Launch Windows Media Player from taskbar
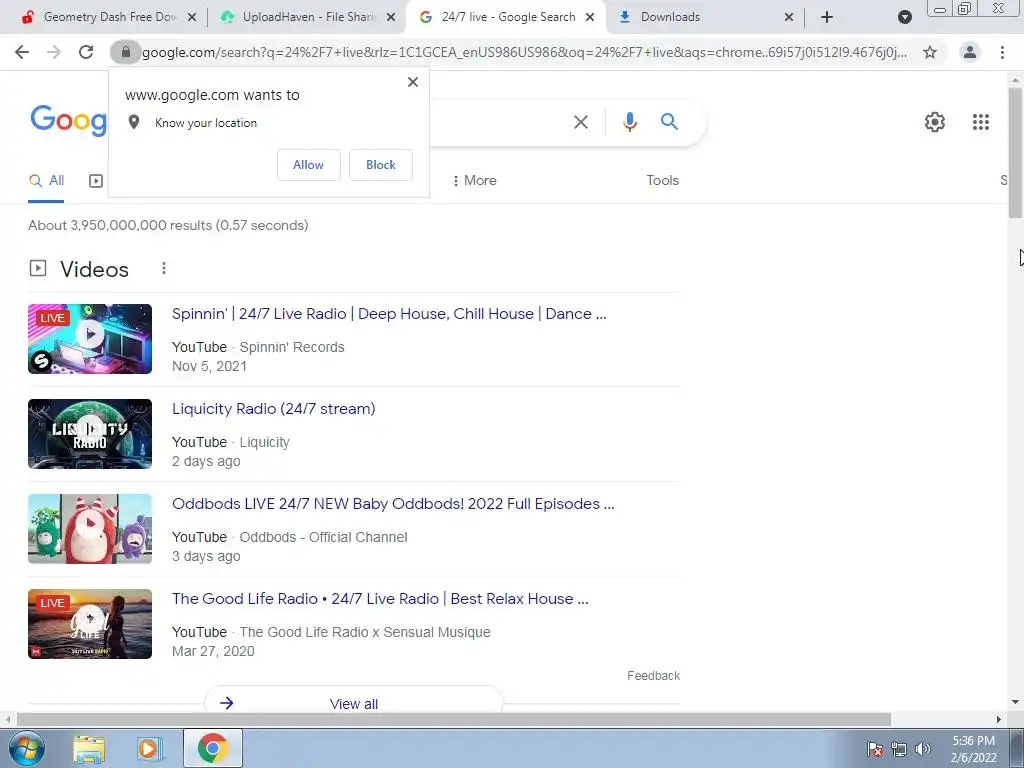This screenshot has width=1024, height=768. 148,749
